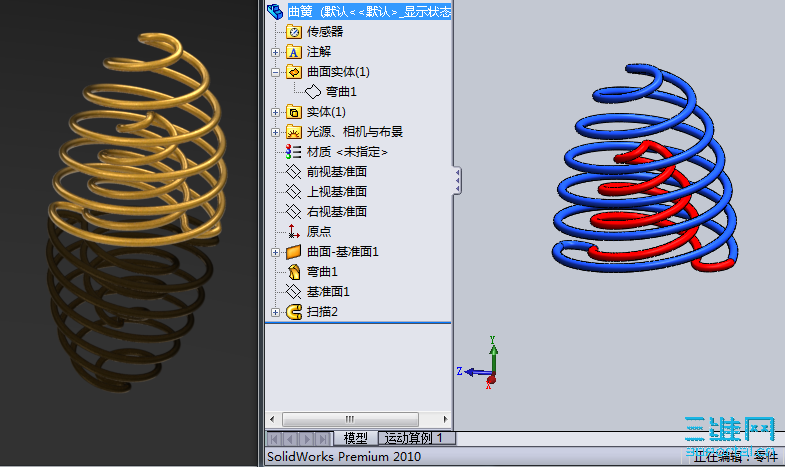Select the 注解 annotations folder icon
Screen dimensions: 785x467
click(294, 52)
